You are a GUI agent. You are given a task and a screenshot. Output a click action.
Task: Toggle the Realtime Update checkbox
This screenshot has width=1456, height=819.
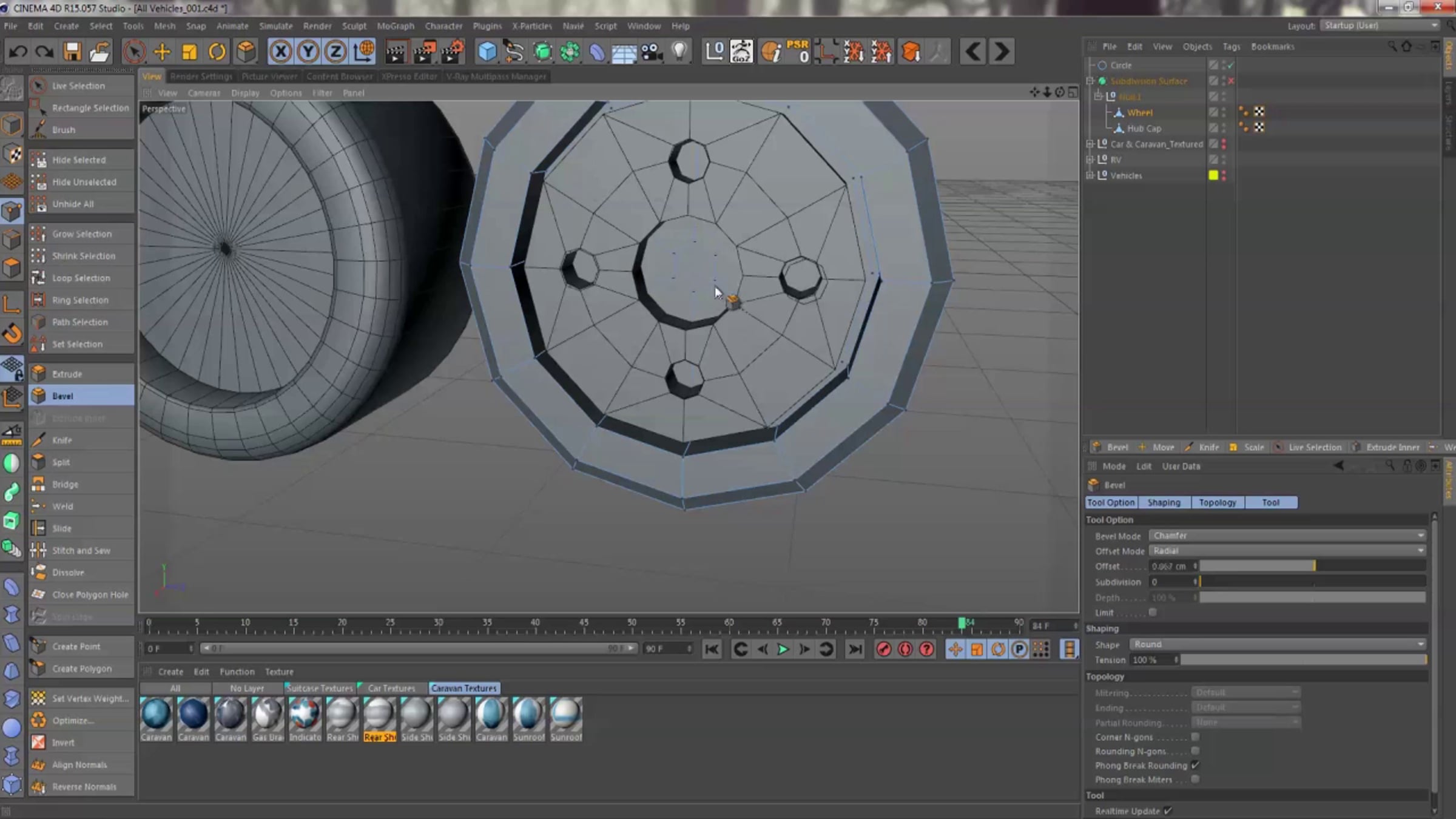tap(1168, 811)
